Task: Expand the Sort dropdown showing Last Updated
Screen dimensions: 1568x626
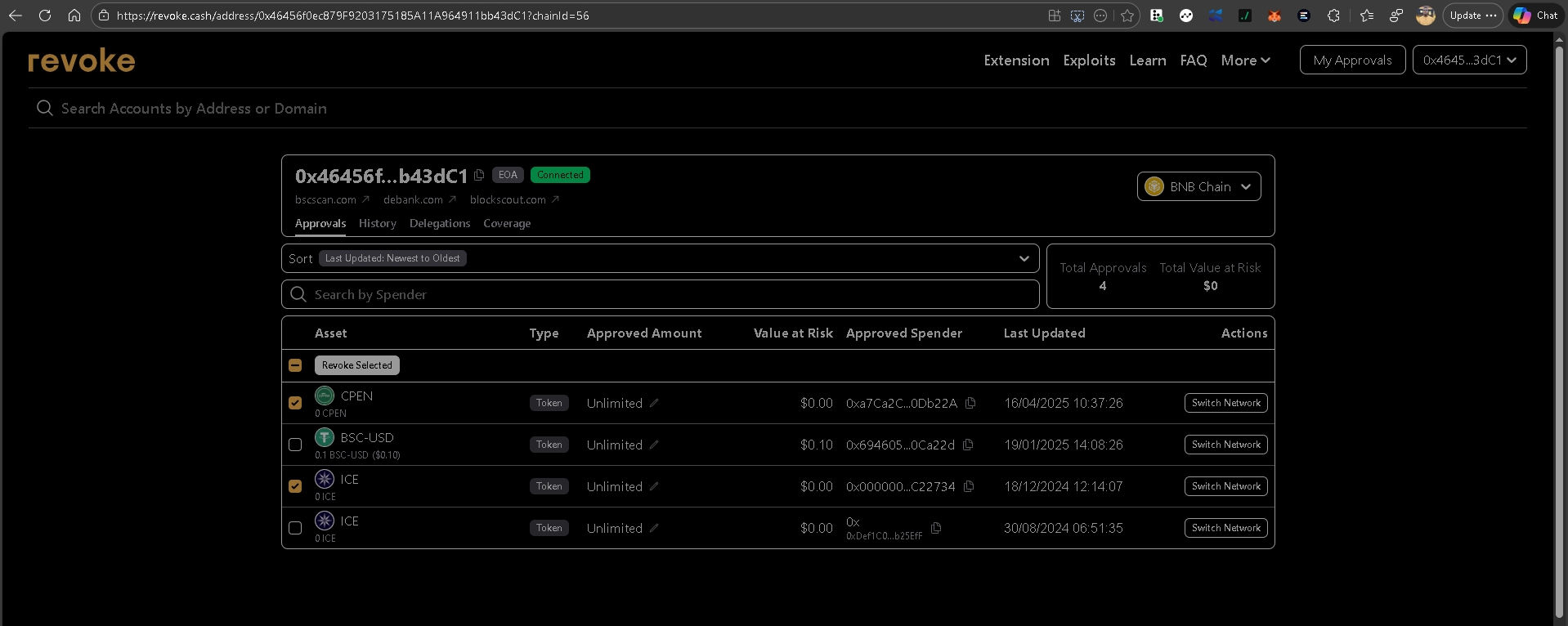Action: tap(660, 258)
